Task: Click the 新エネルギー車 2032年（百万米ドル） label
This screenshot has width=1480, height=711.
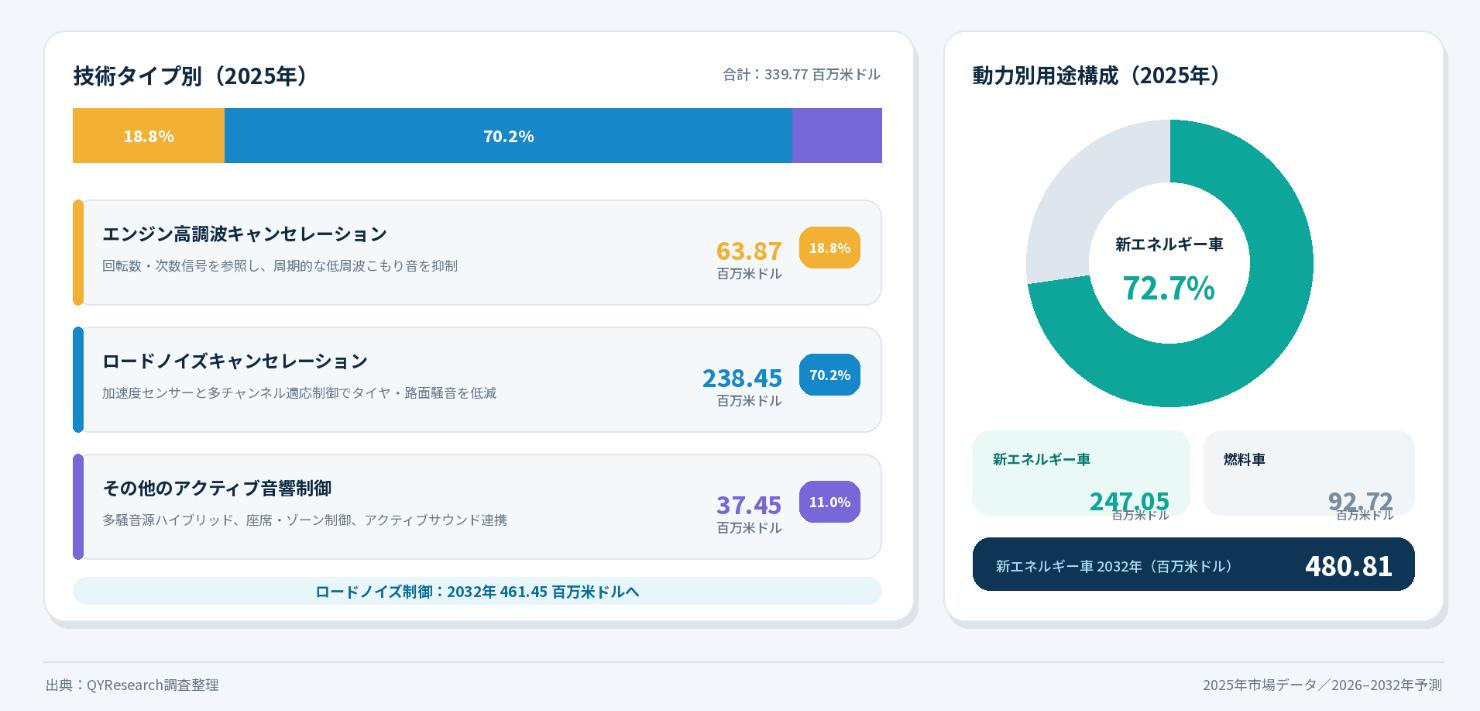Action: (1114, 566)
